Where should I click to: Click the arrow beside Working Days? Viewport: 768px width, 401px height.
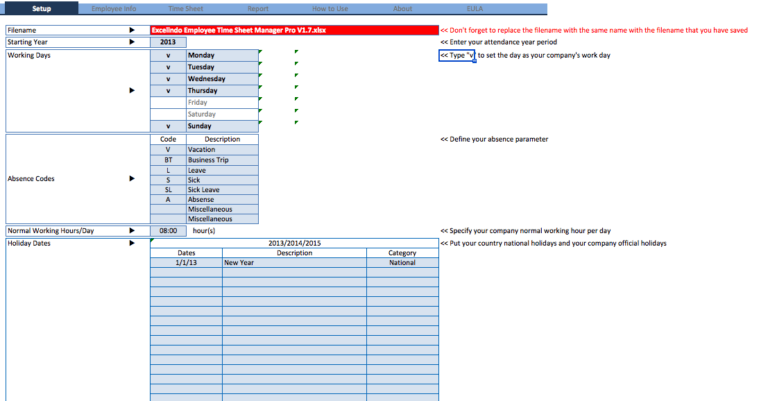[132, 90]
